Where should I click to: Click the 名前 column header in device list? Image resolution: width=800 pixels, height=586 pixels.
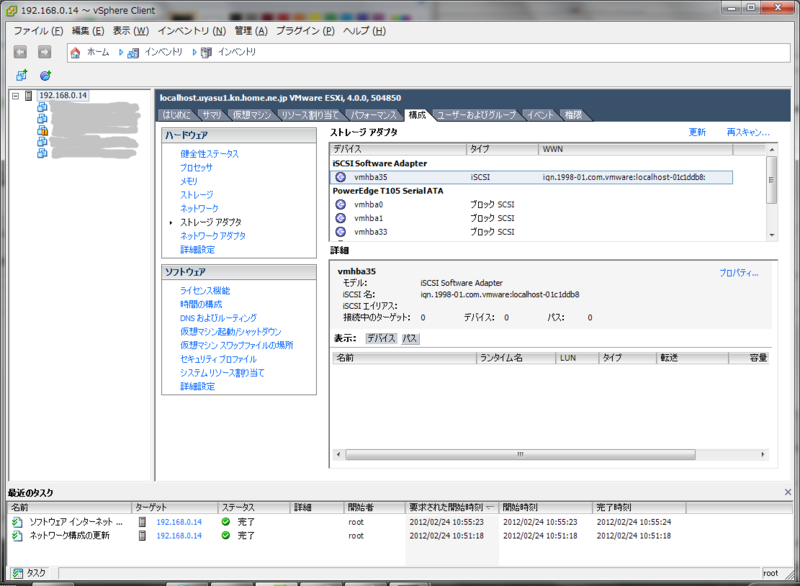coord(405,358)
